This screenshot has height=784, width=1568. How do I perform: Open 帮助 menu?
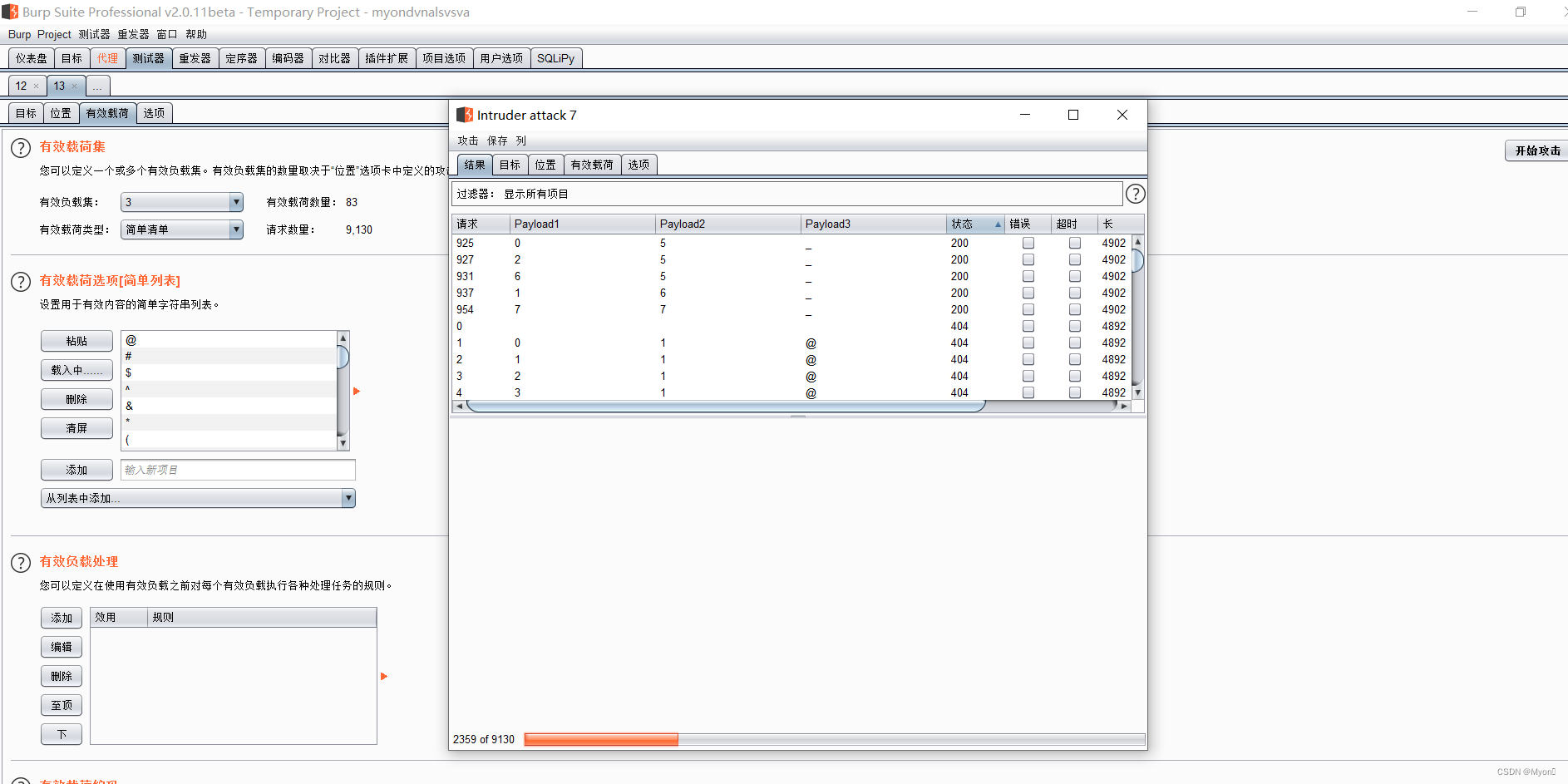(x=196, y=34)
